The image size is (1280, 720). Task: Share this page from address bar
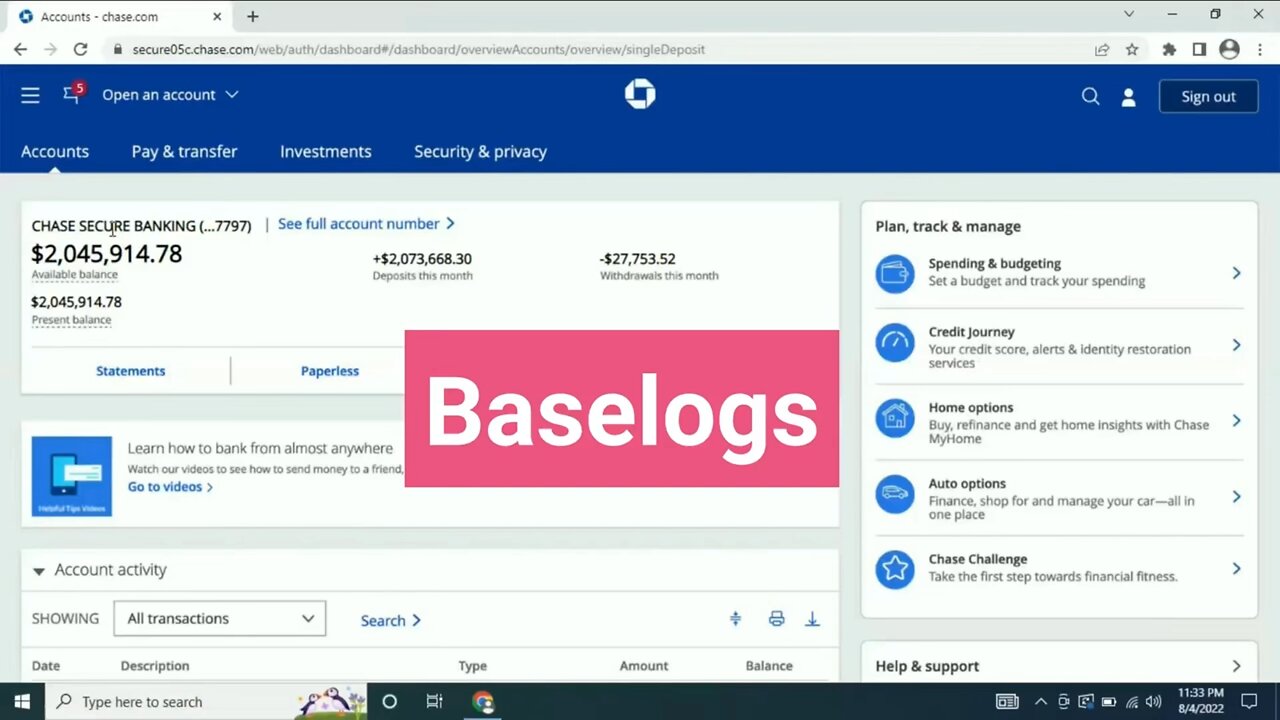click(x=1102, y=49)
